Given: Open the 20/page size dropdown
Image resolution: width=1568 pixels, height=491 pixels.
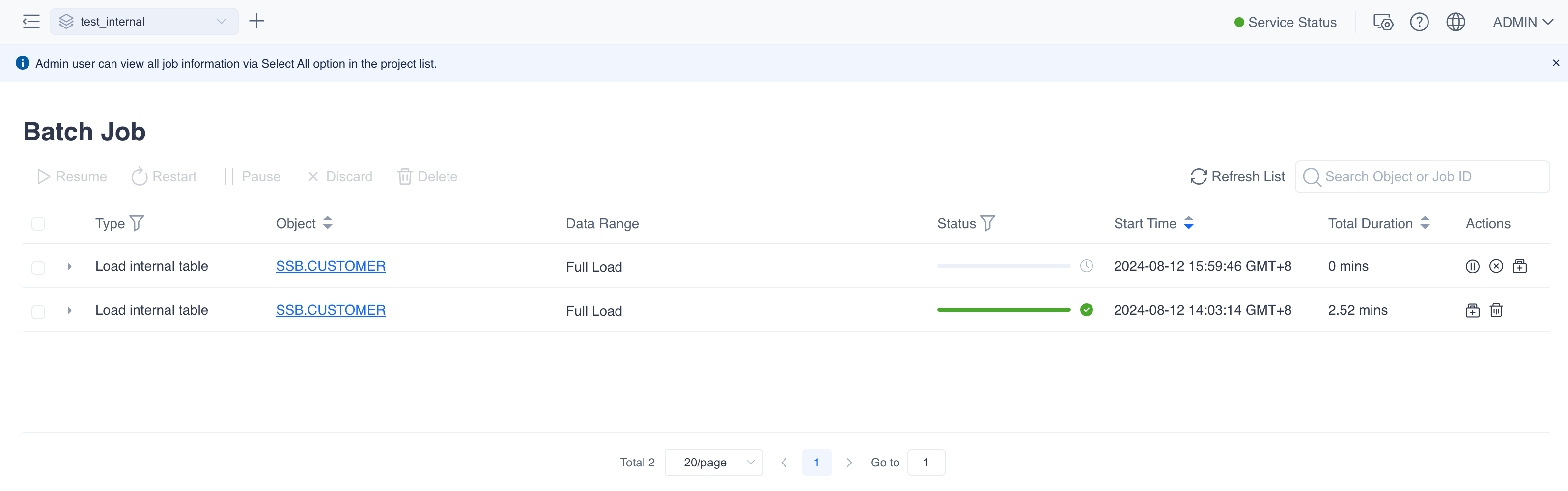Looking at the screenshot, I should [713, 463].
